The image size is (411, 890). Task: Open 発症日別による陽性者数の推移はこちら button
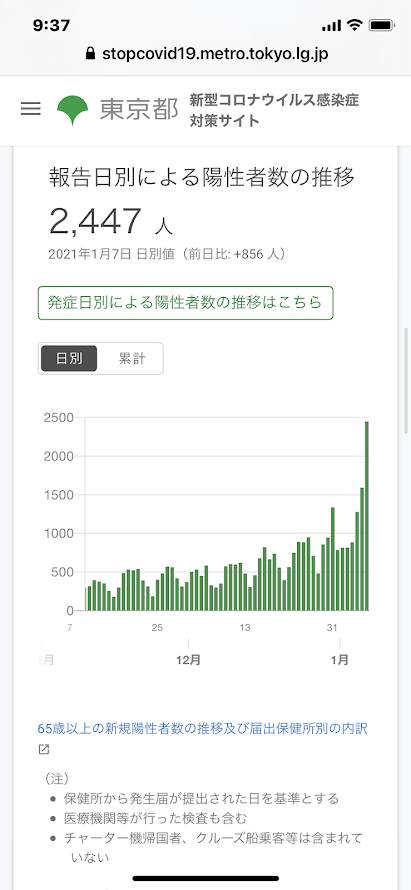[x=186, y=303]
